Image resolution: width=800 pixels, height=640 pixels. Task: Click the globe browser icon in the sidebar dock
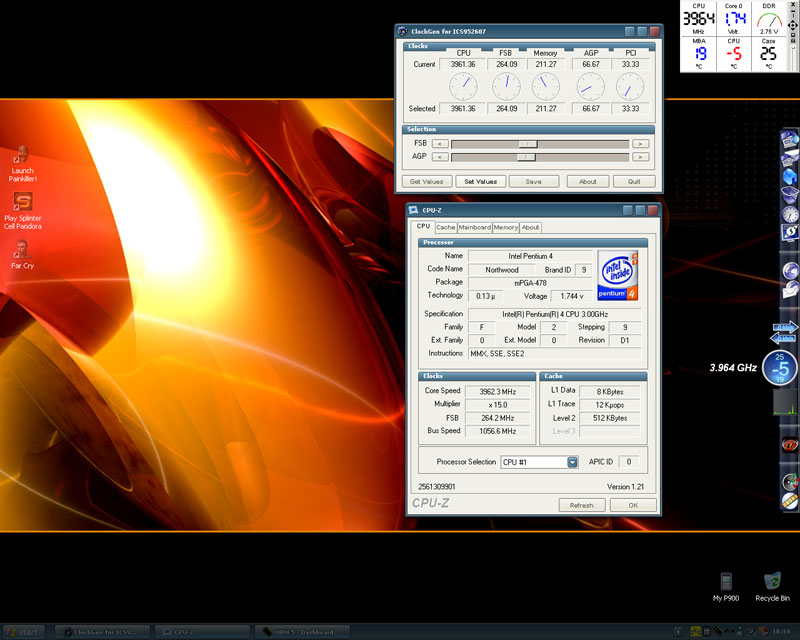(790, 270)
